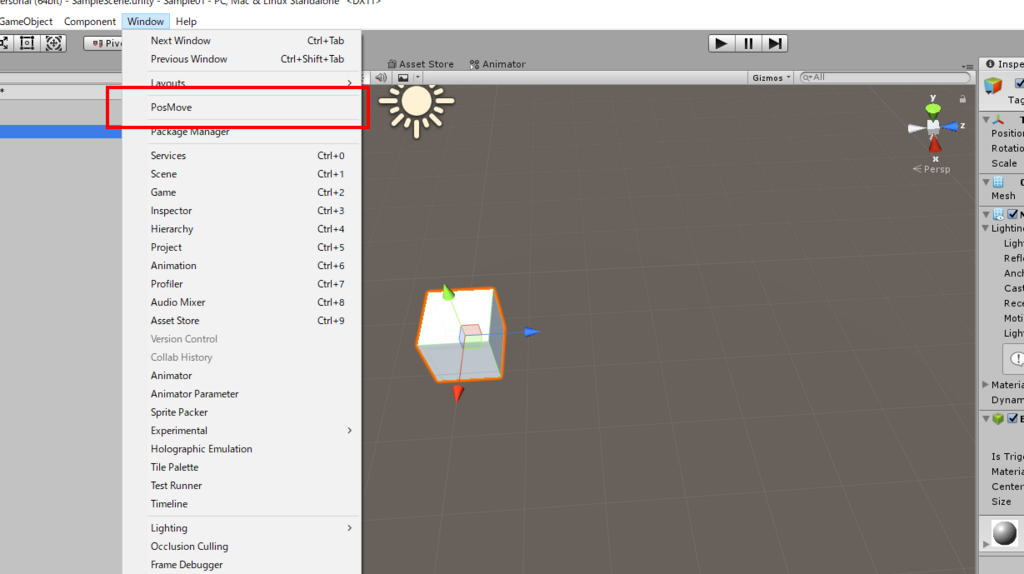Image resolution: width=1024 pixels, height=574 pixels.
Task: Choose Next Window from the menu
Action: point(242,40)
